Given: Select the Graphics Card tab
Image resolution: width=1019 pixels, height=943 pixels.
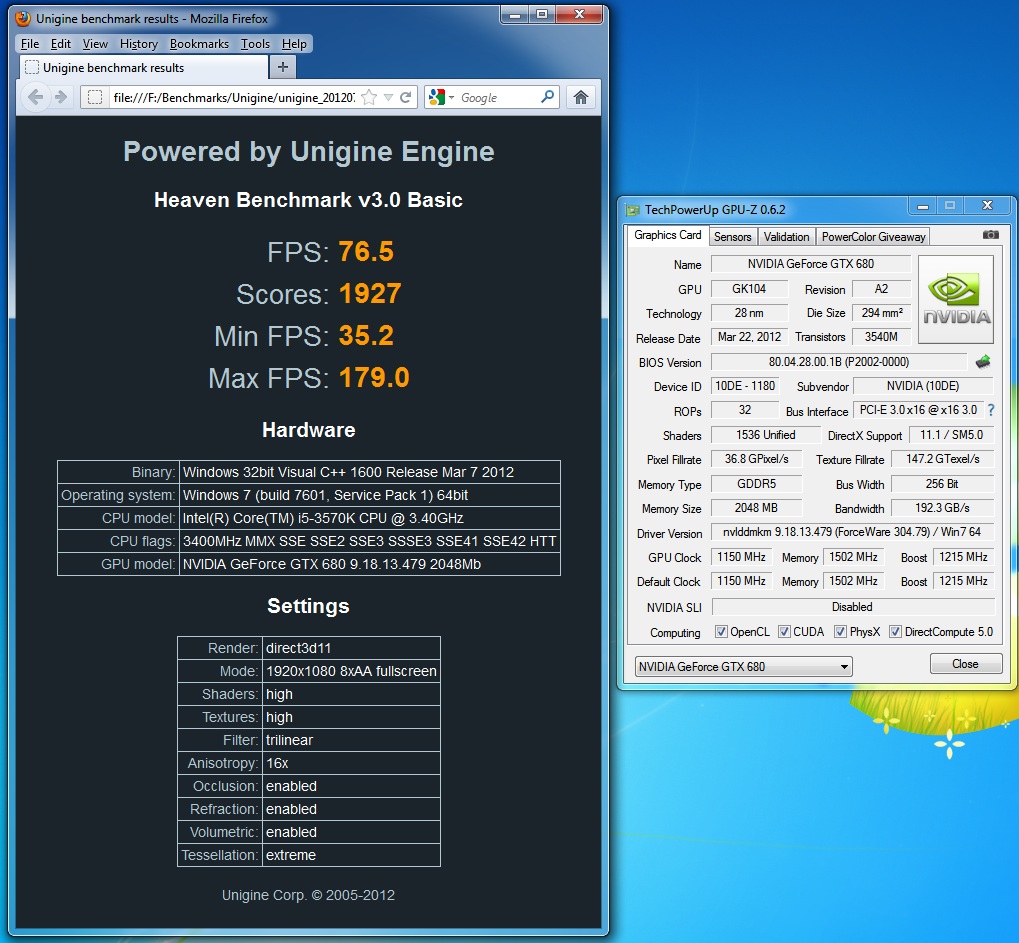Looking at the screenshot, I should (x=667, y=235).
